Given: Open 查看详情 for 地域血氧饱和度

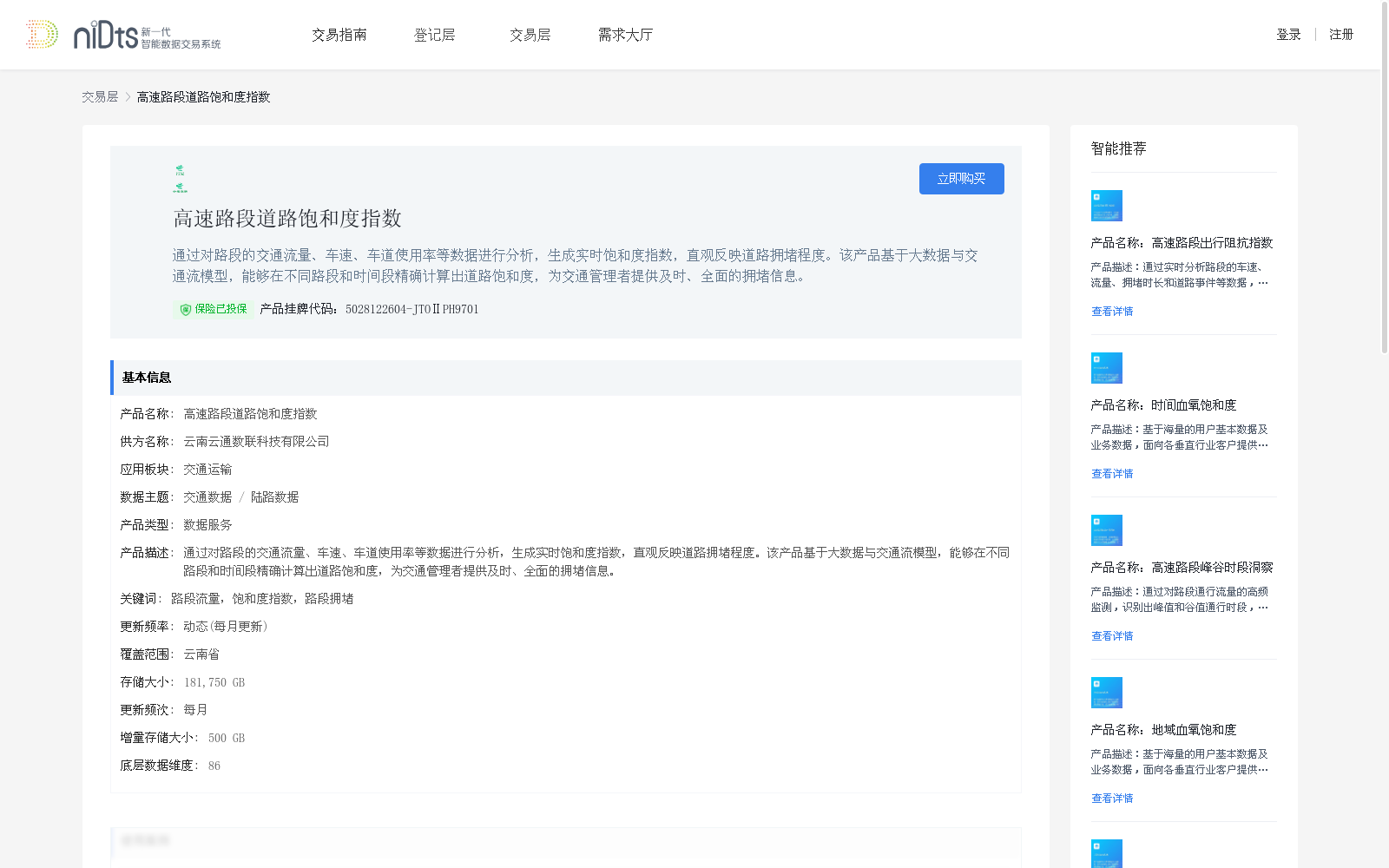Looking at the screenshot, I should coord(1112,799).
